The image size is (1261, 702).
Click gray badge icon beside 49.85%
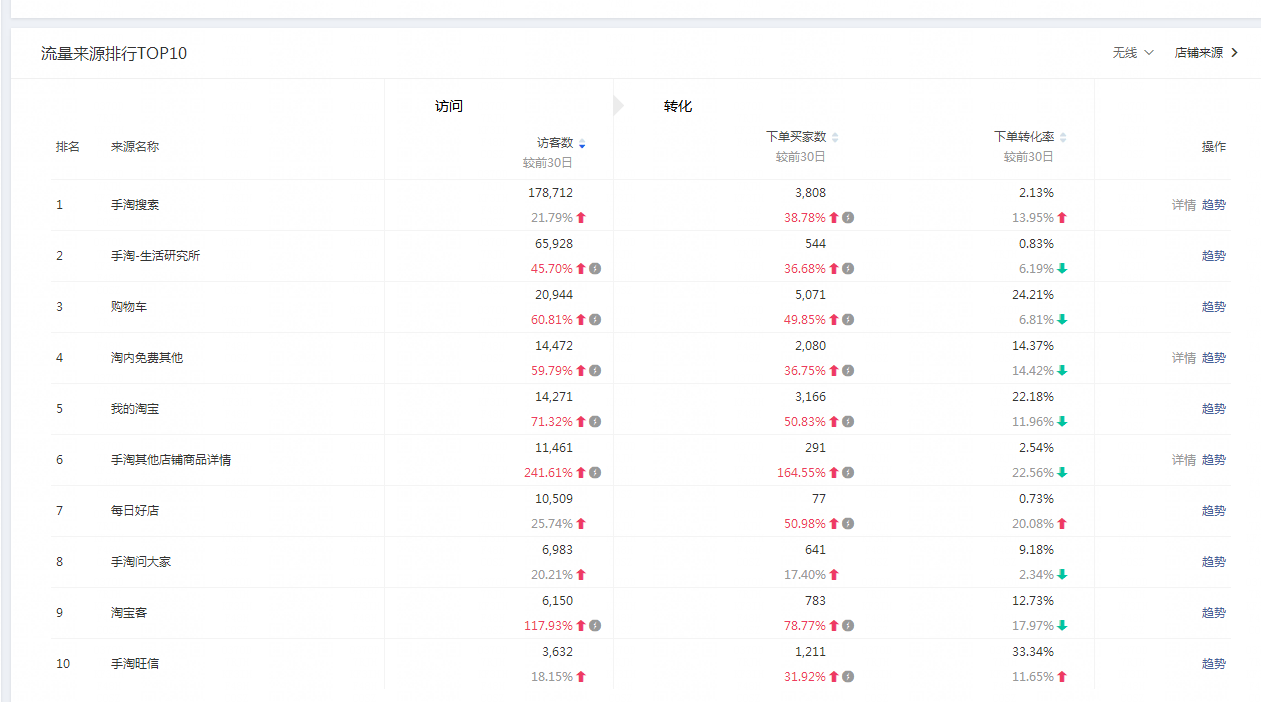click(x=848, y=320)
